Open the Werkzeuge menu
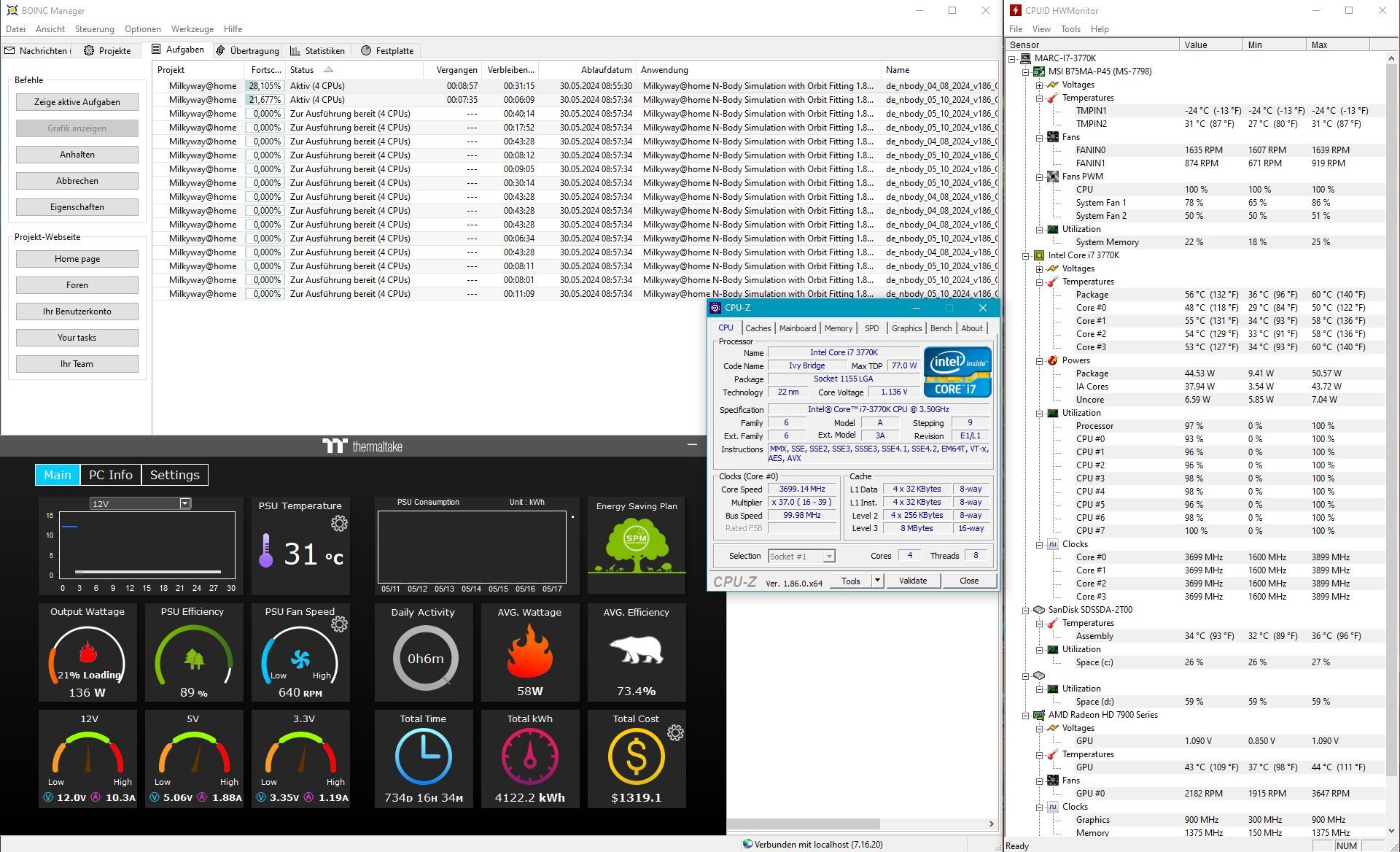This screenshot has height=852, width=1400. pyautogui.click(x=192, y=29)
